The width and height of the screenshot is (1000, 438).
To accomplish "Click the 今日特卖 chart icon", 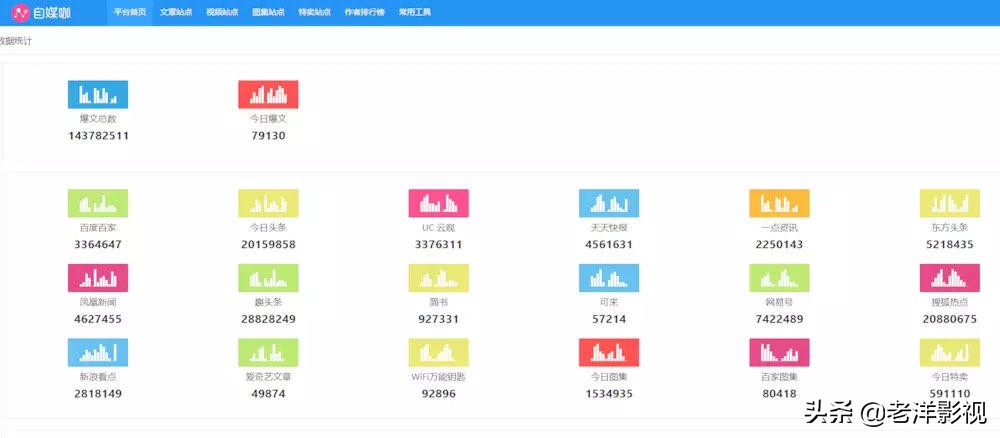I will pyautogui.click(x=950, y=353).
